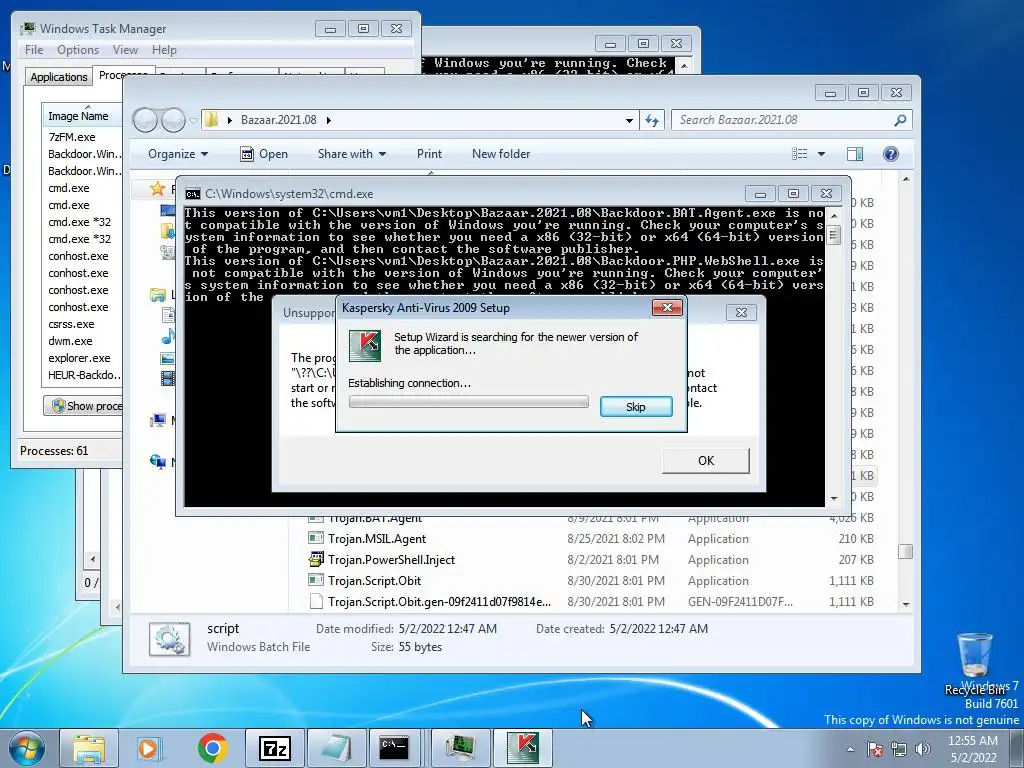Click the change view icon in Explorer

click(x=799, y=153)
